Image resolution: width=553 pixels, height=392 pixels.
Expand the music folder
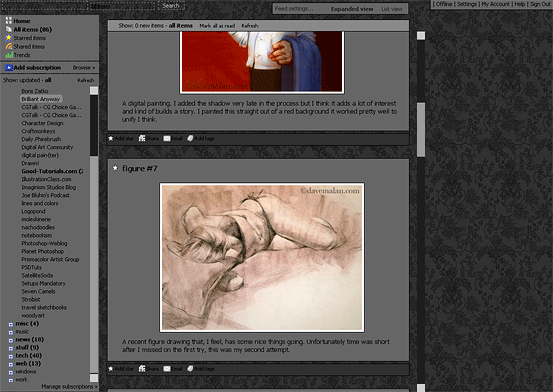11,332
